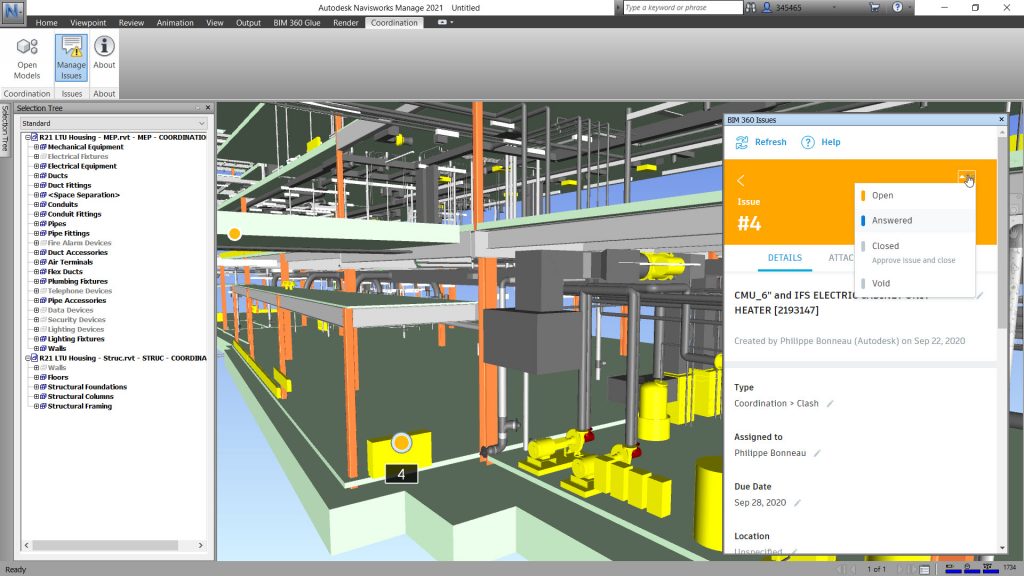Expand the Structural Columns tree node
1024x576 pixels.
37,396
